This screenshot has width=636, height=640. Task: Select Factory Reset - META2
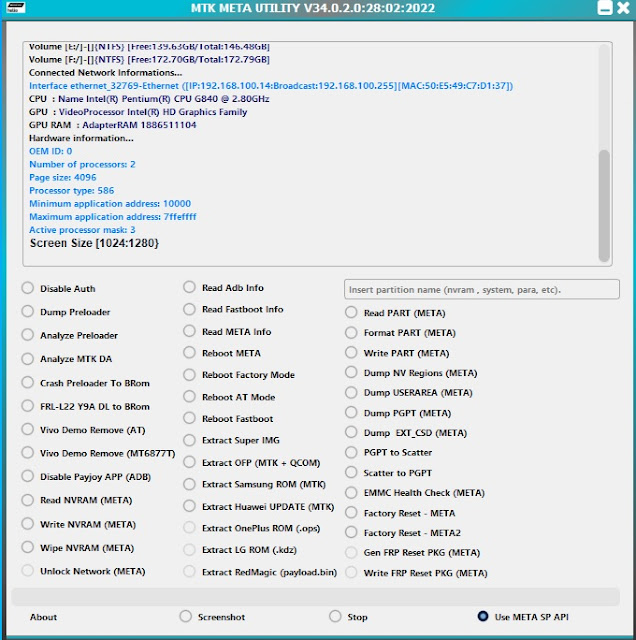point(351,532)
